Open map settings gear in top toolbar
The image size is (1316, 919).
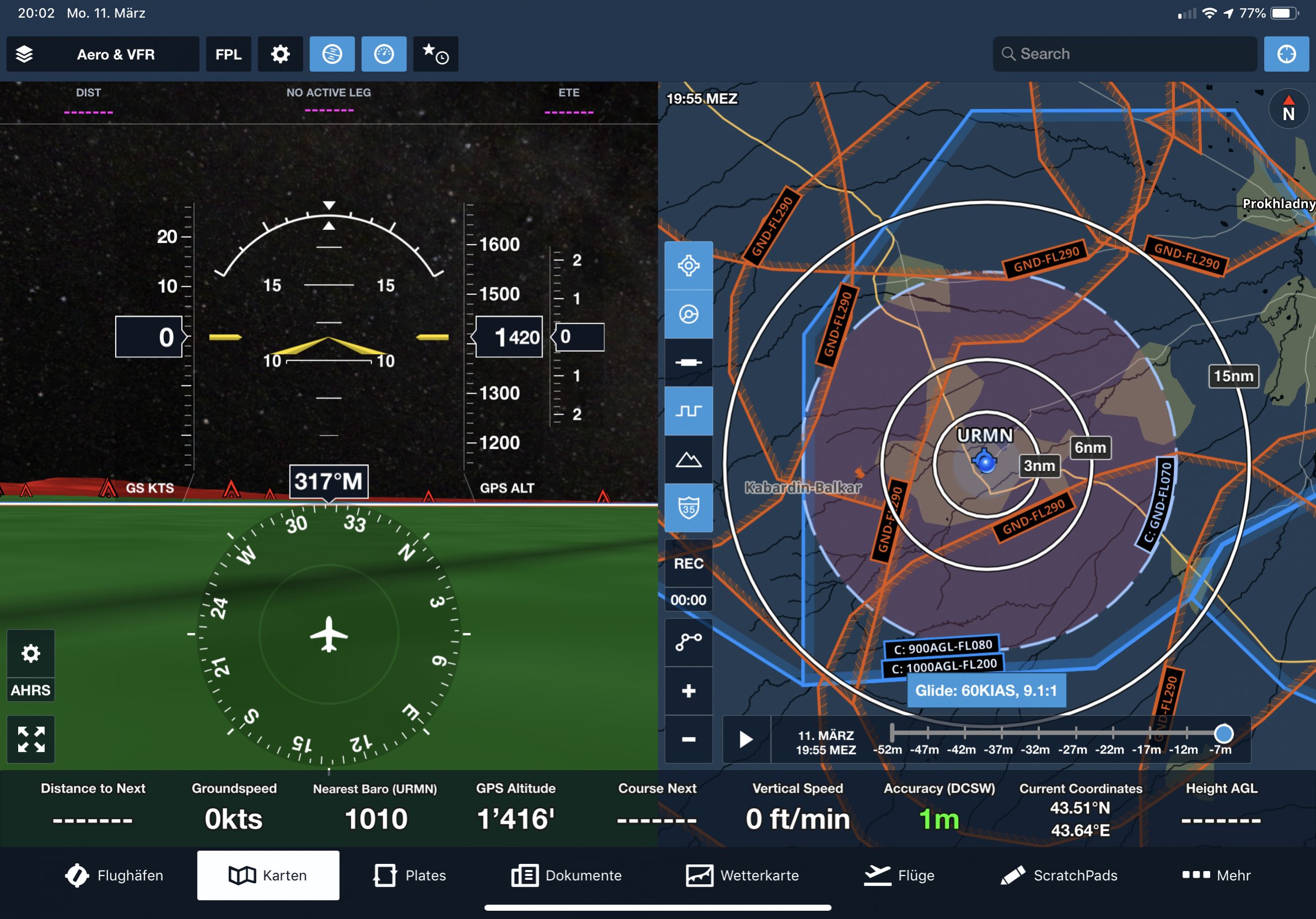280,55
